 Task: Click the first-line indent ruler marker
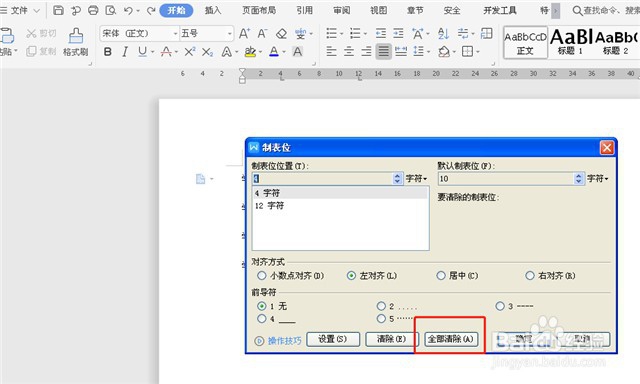pyautogui.click(x=242, y=72)
